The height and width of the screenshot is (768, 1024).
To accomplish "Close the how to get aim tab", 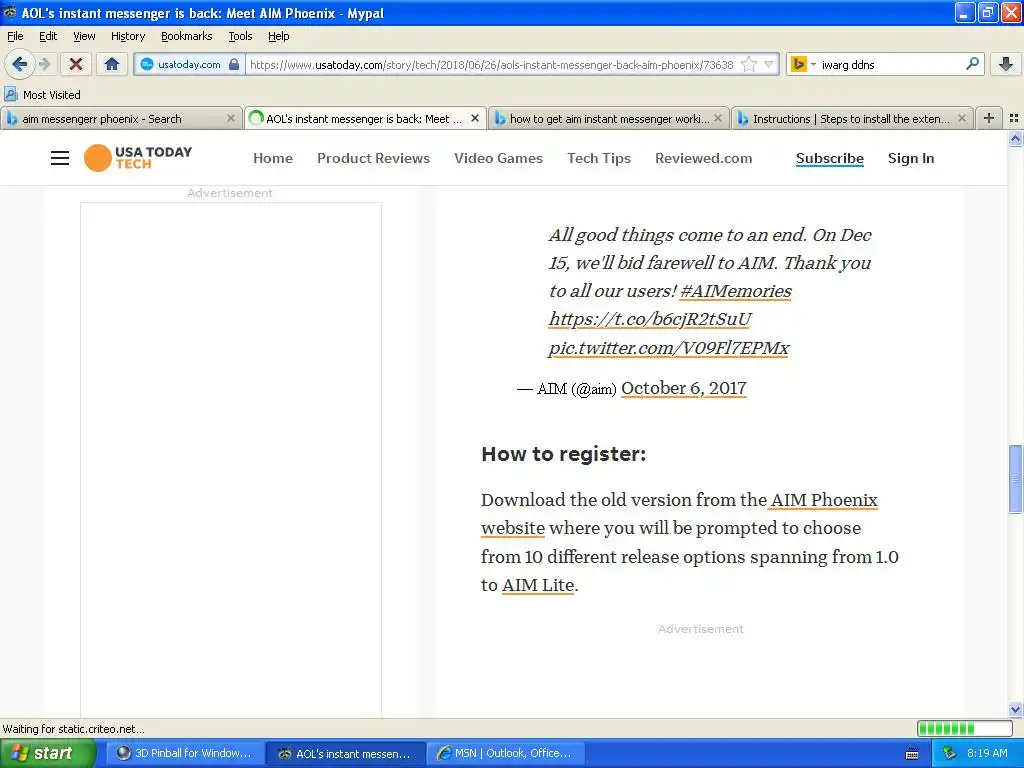I will [x=718, y=118].
